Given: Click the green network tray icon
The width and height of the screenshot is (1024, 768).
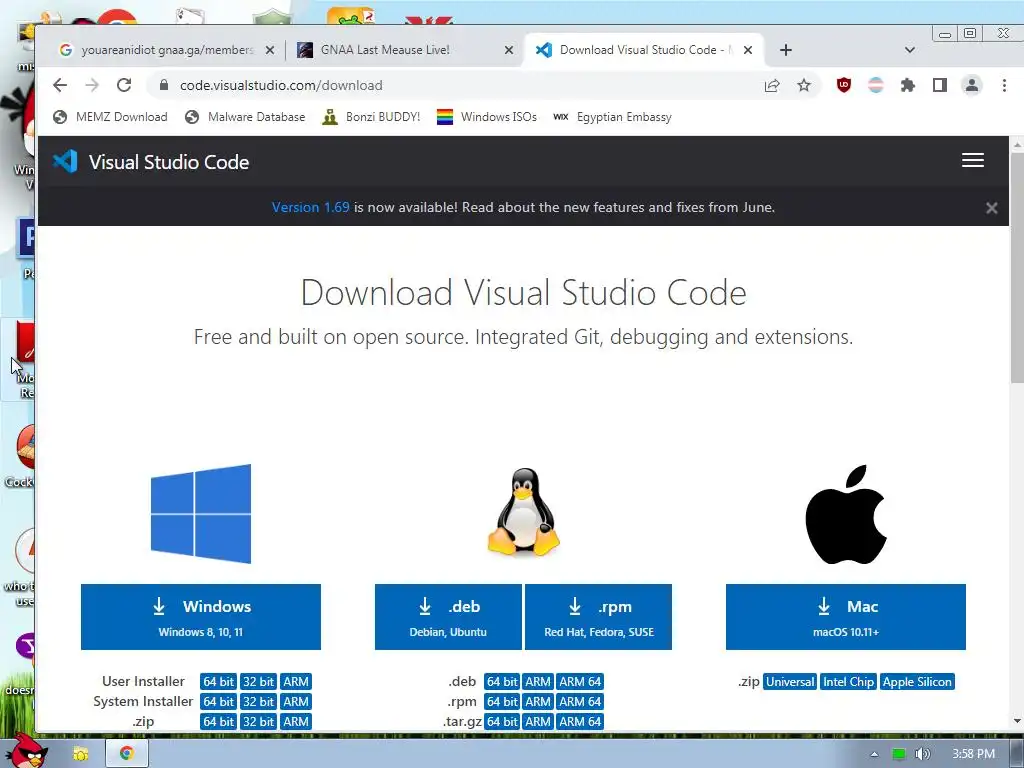Looking at the screenshot, I should click(899, 754).
